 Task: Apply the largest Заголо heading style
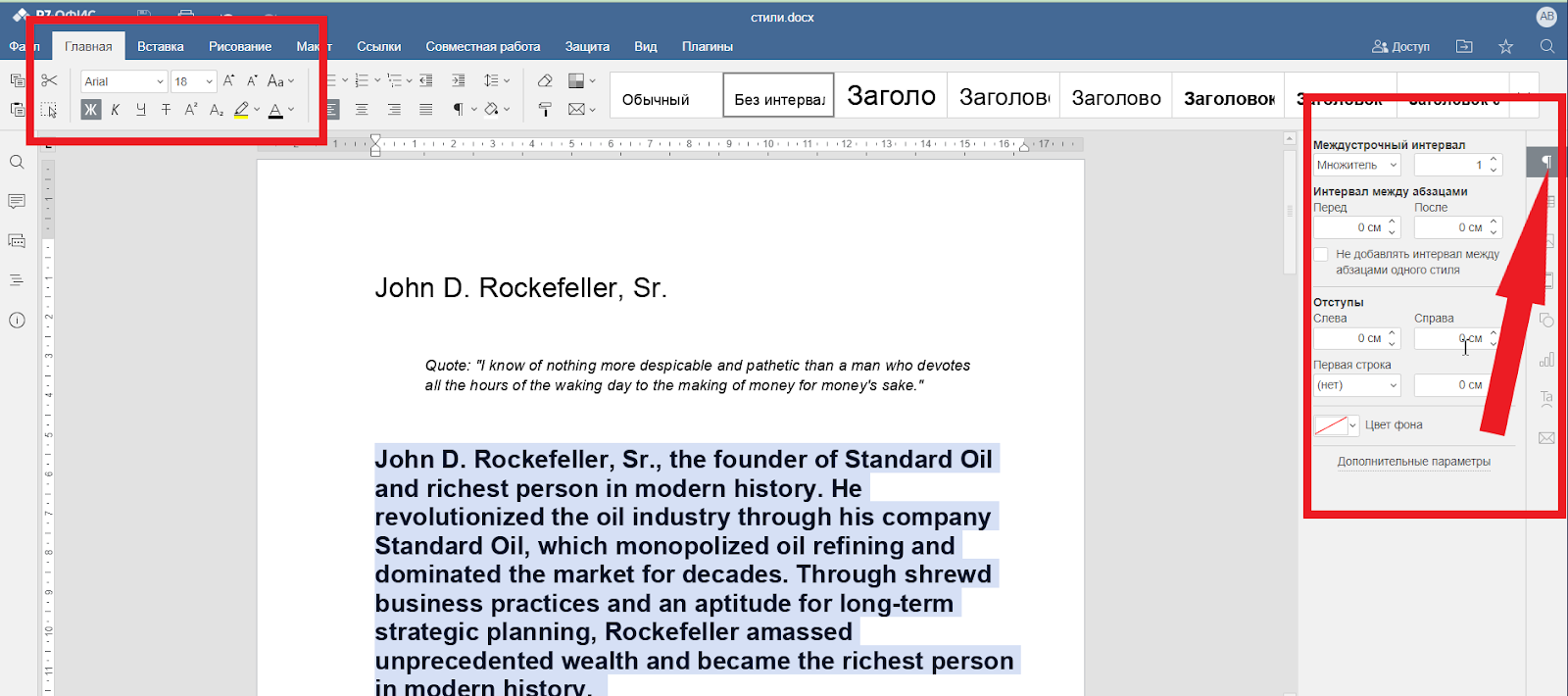tap(891, 95)
